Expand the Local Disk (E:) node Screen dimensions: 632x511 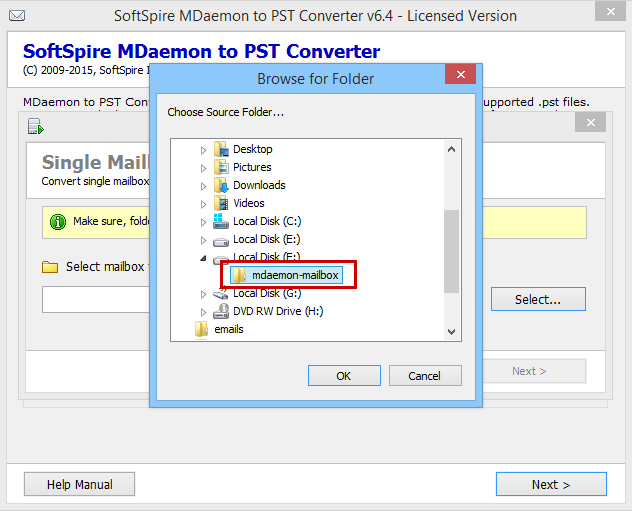coord(203,240)
